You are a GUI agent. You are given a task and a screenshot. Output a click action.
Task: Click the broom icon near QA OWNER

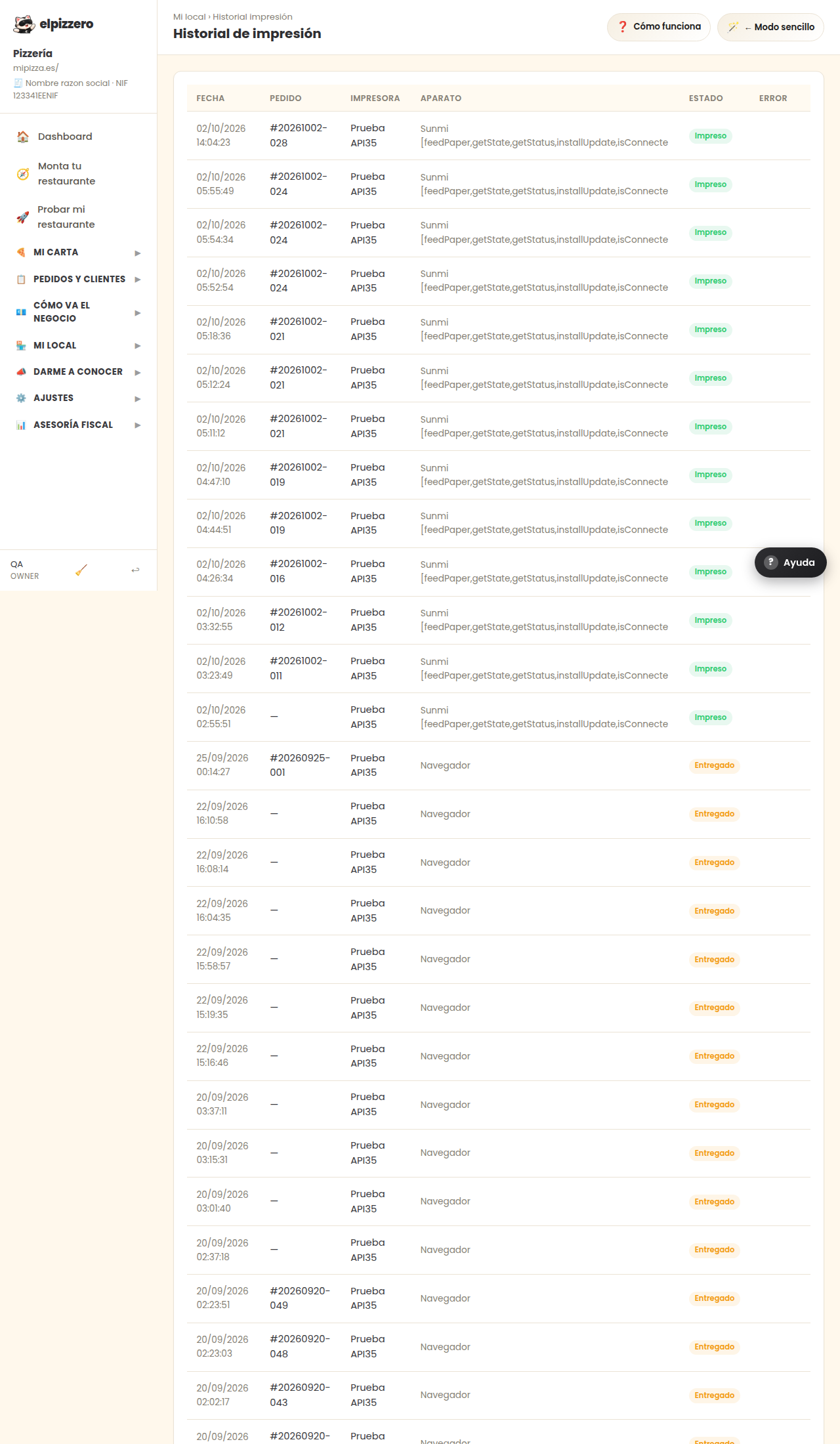click(x=81, y=570)
